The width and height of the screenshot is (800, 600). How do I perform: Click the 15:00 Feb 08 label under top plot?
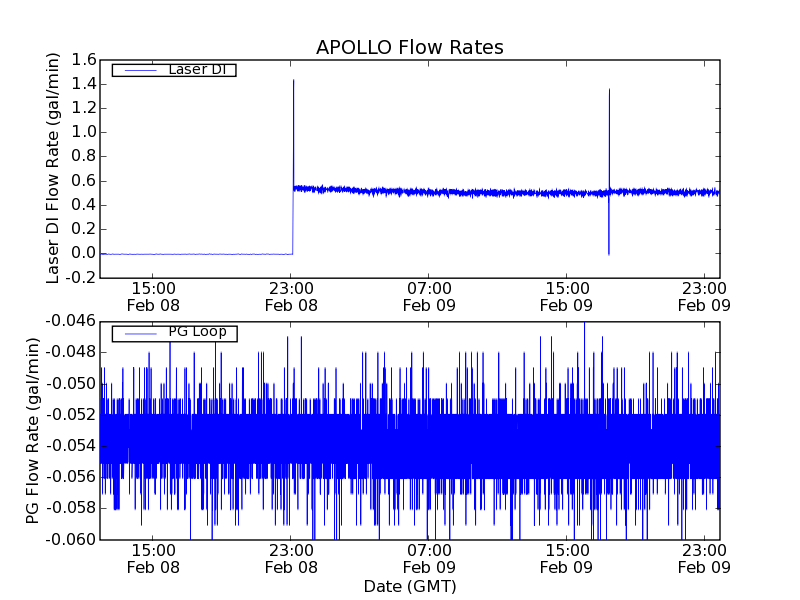pos(152,297)
